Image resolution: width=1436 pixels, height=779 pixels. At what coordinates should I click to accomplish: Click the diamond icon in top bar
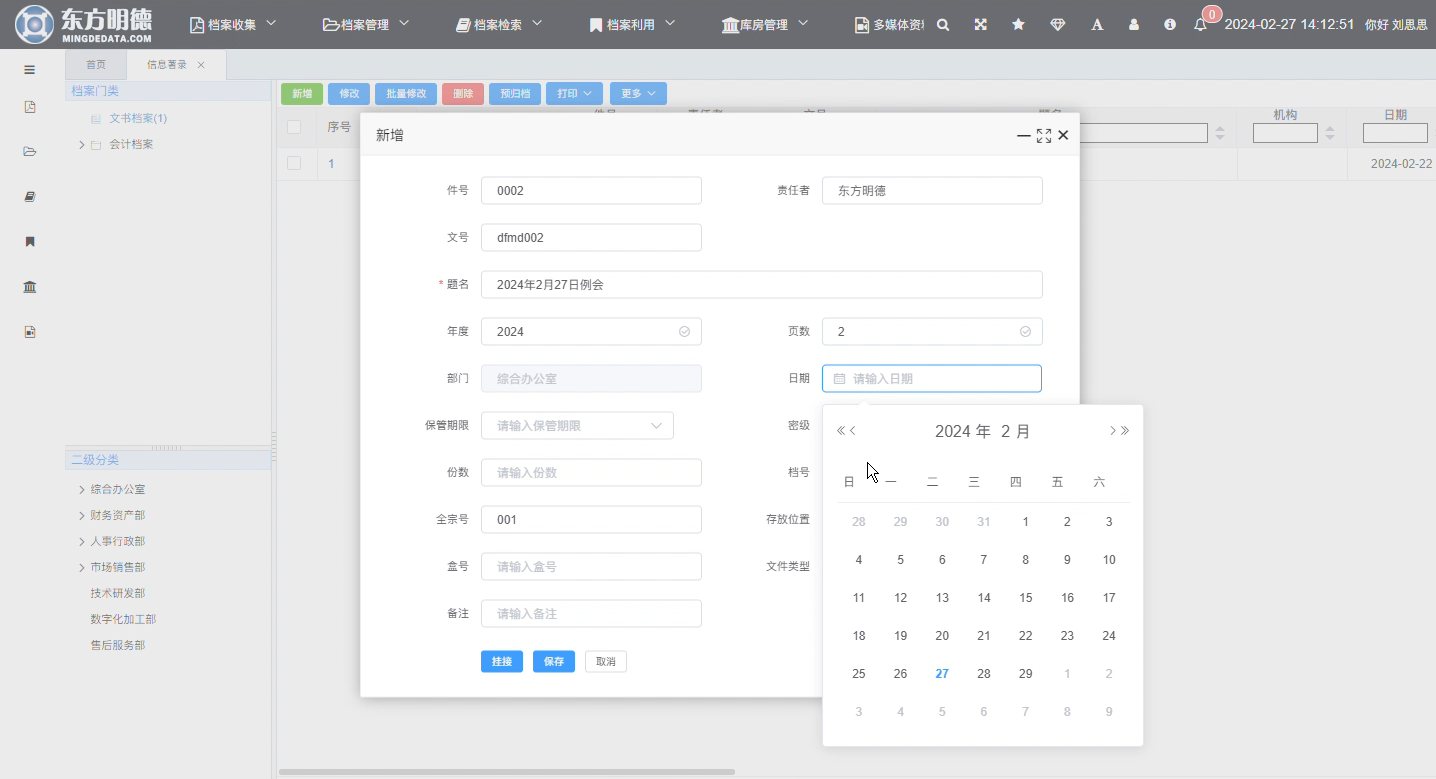[x=1057, y=25]
